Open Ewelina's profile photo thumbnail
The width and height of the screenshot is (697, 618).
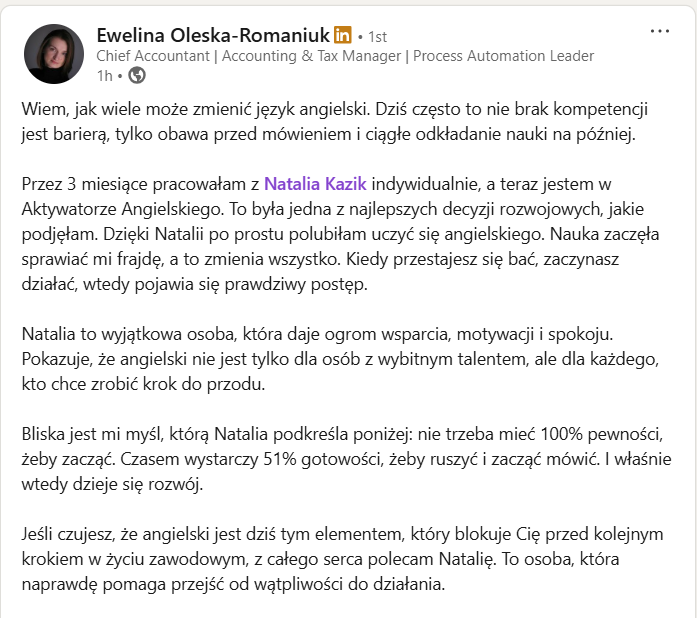[x=54, y=54]
